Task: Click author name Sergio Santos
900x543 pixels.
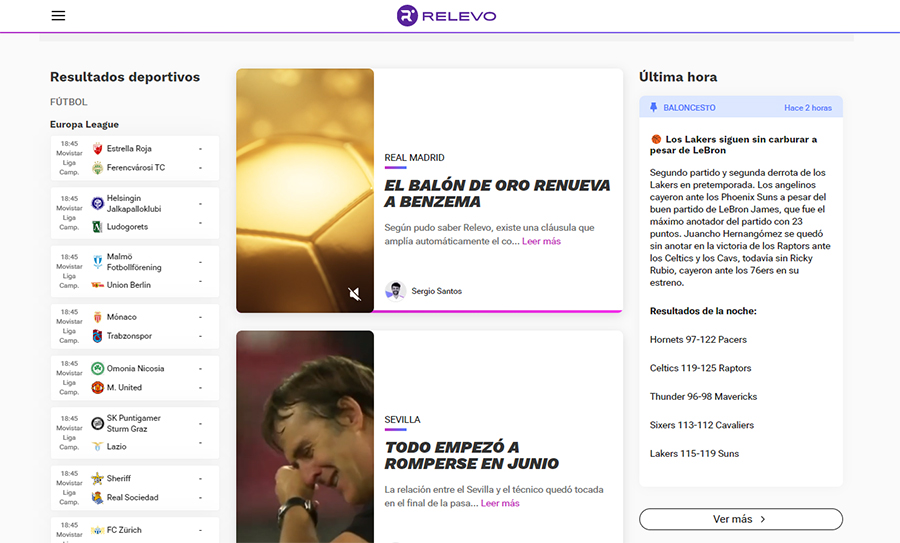Action: (x=436, y=291)
